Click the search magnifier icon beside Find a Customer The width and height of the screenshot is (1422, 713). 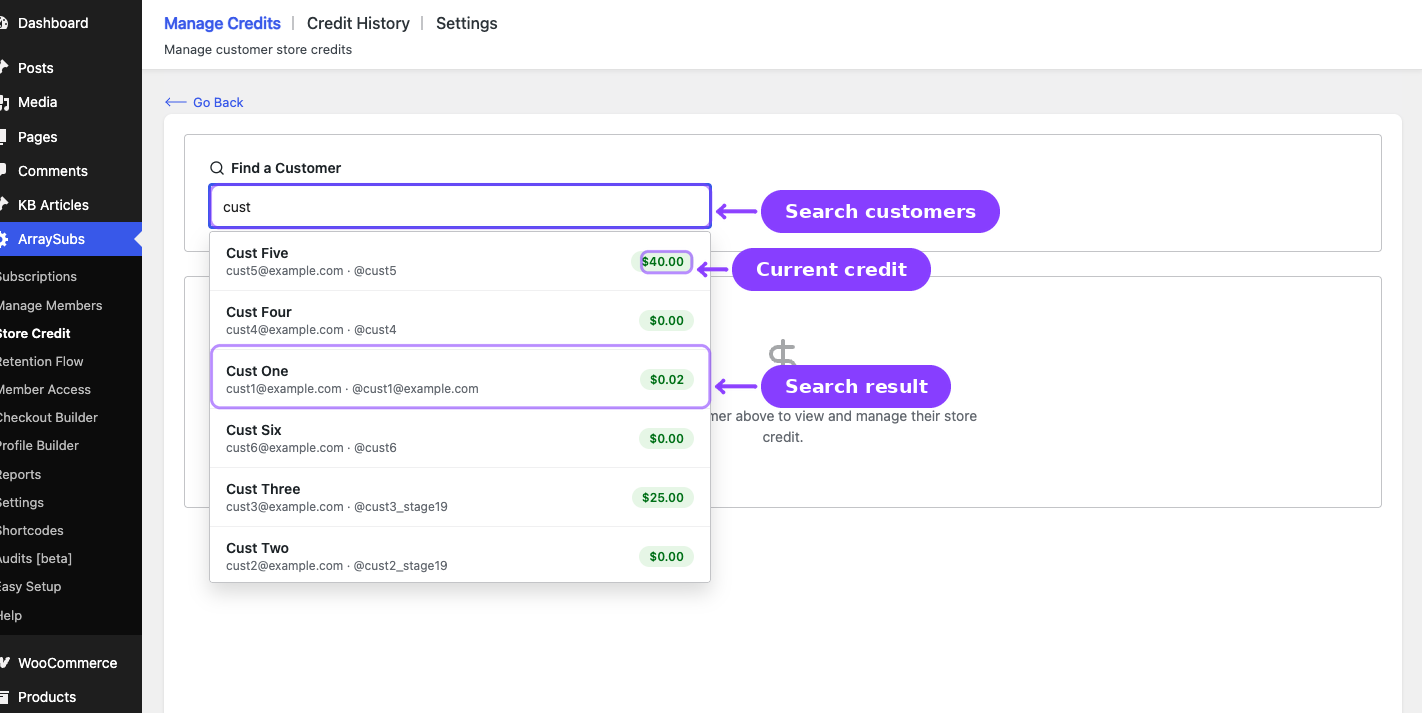[217, 168]
